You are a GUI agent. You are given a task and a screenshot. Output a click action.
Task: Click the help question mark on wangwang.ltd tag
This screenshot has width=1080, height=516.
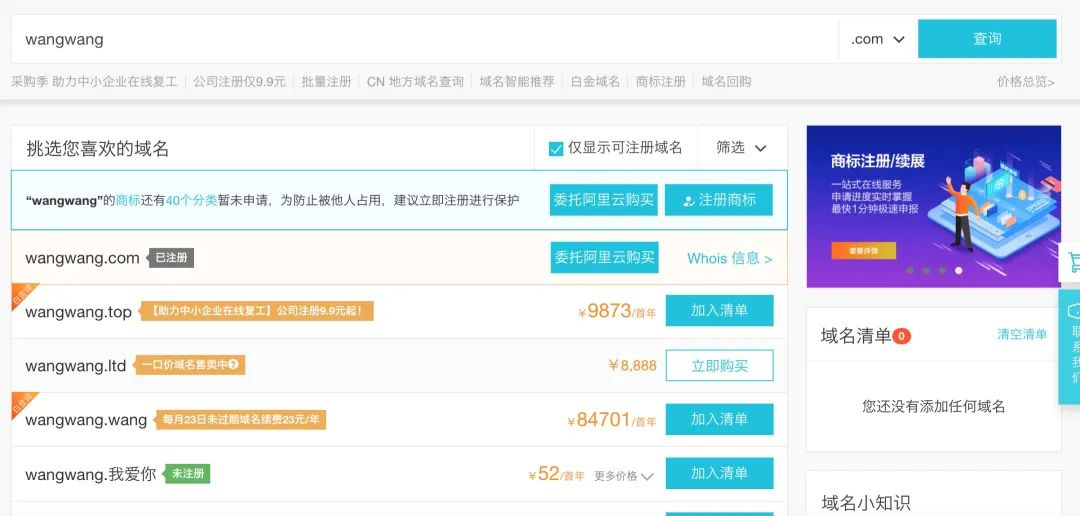point(233,364)
